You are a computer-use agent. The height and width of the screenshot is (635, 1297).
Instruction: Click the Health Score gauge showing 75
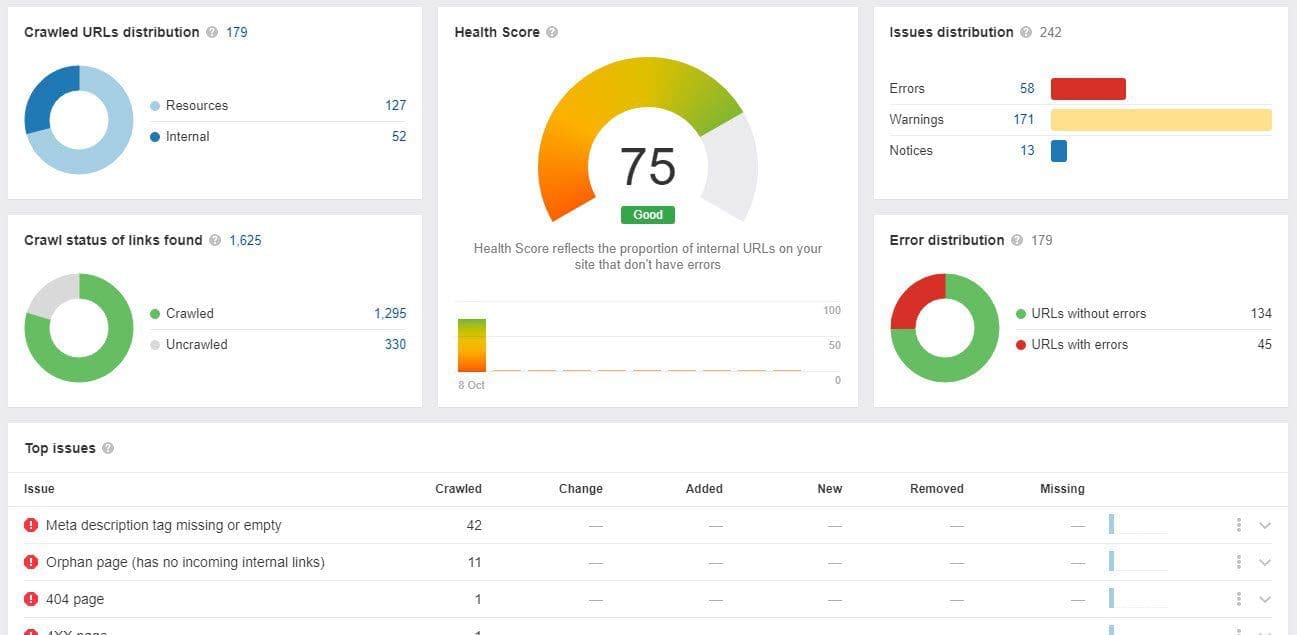(648, 140)
